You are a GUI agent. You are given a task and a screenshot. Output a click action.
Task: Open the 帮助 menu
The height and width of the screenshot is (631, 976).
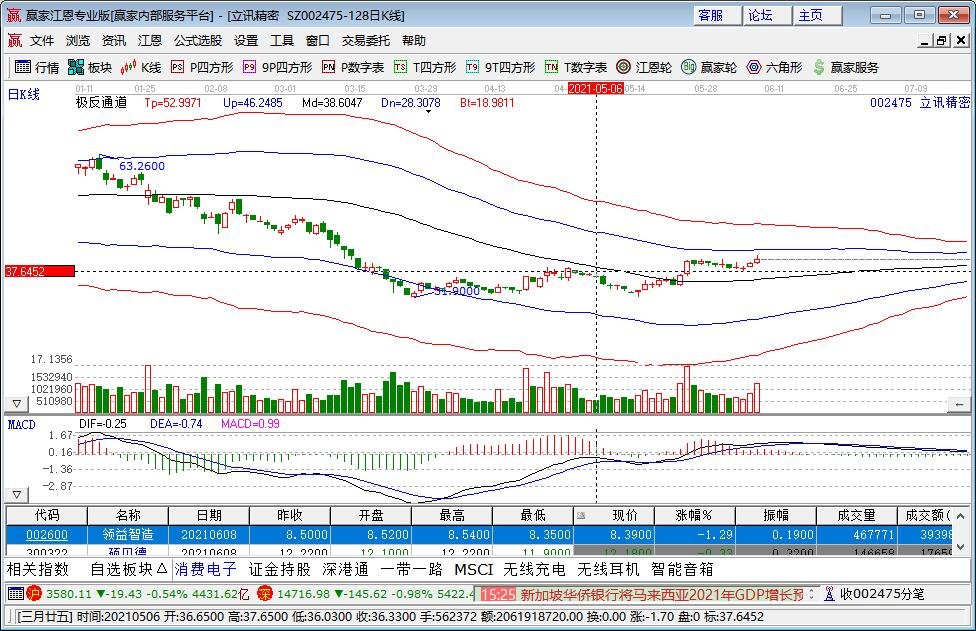click(414, 40)
